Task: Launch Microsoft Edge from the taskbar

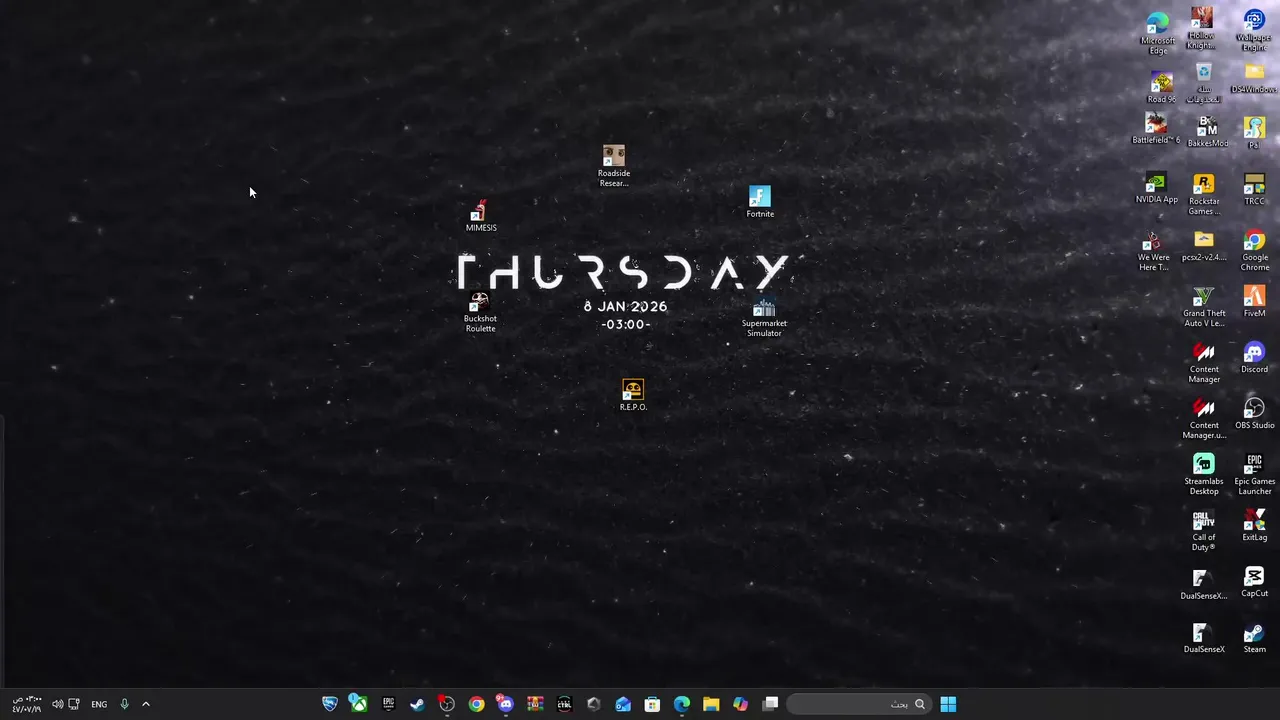Action: pyautogui.click(x=682, y=704)
